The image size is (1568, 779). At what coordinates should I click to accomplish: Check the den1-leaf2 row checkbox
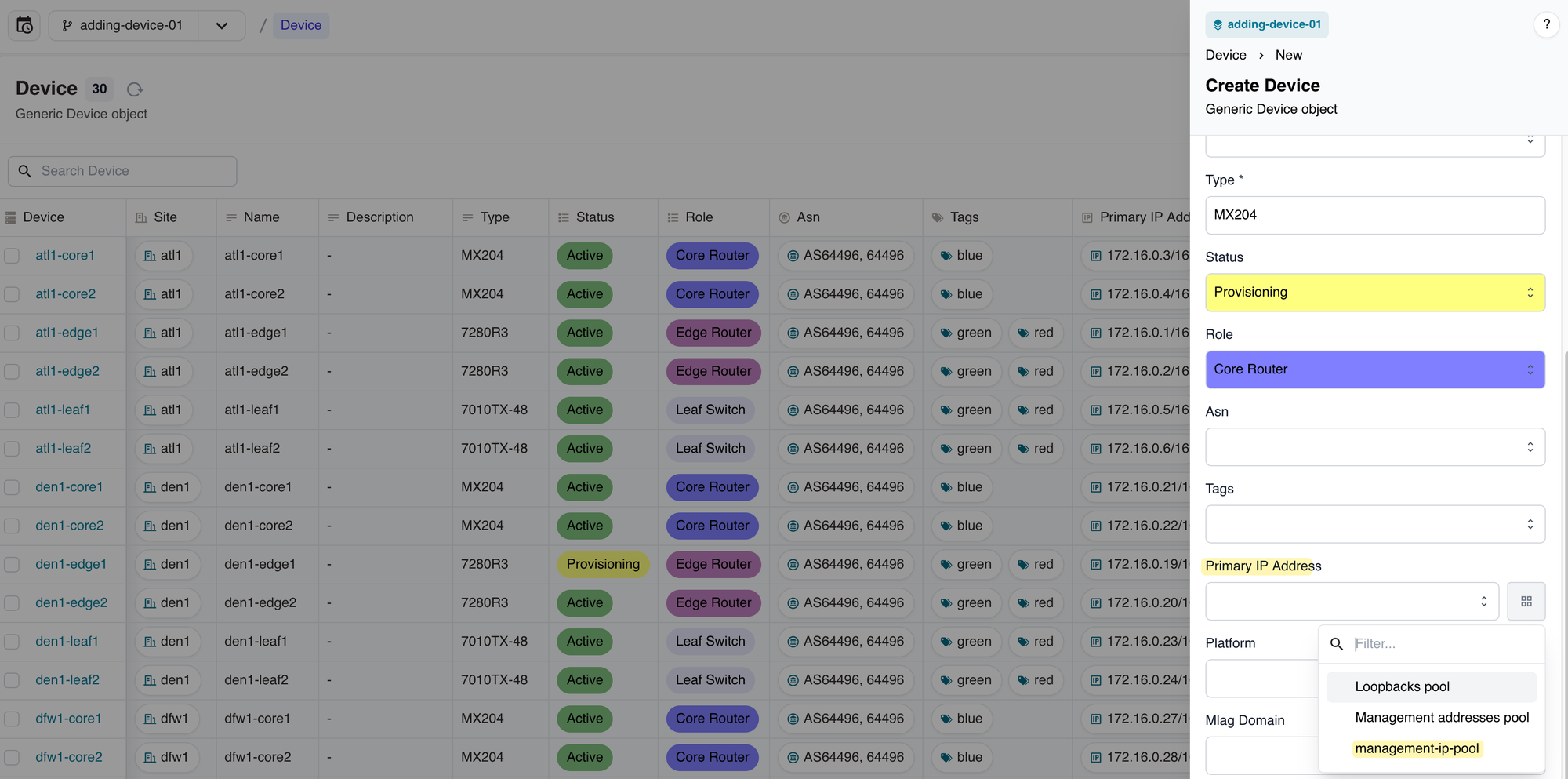point(12,680)
